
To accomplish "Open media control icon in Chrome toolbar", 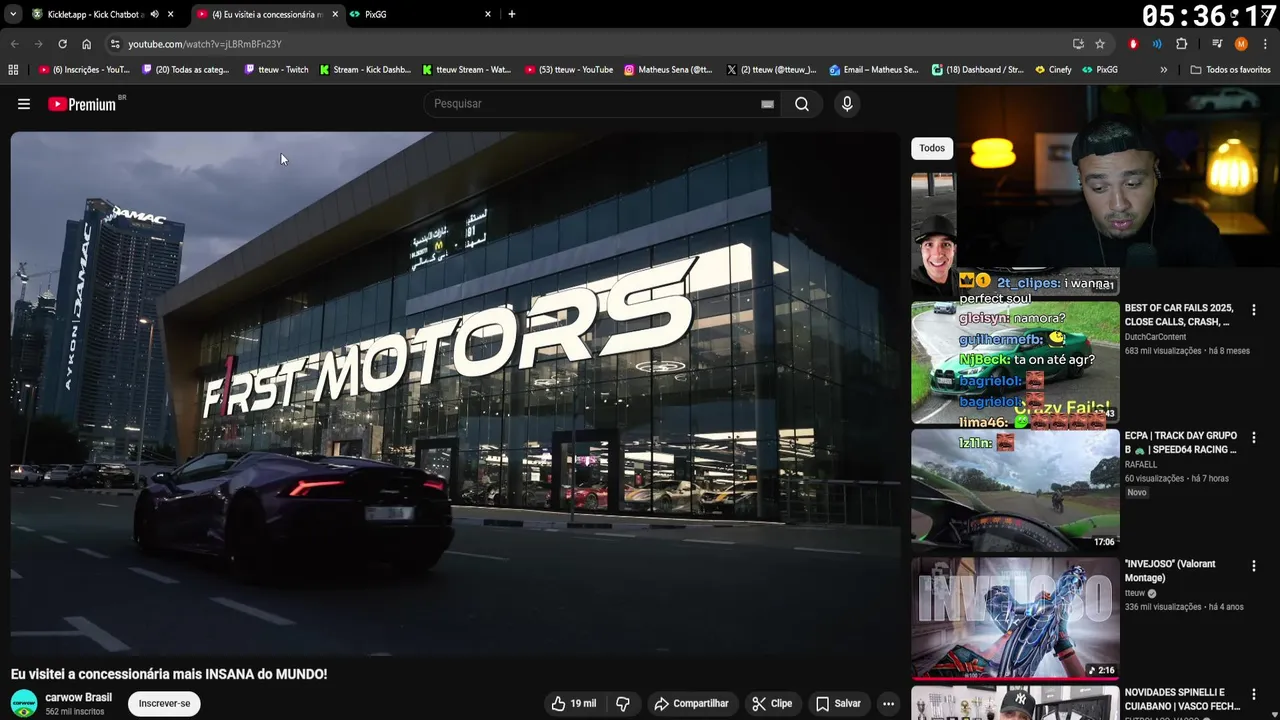I will tap(1217, 44).
